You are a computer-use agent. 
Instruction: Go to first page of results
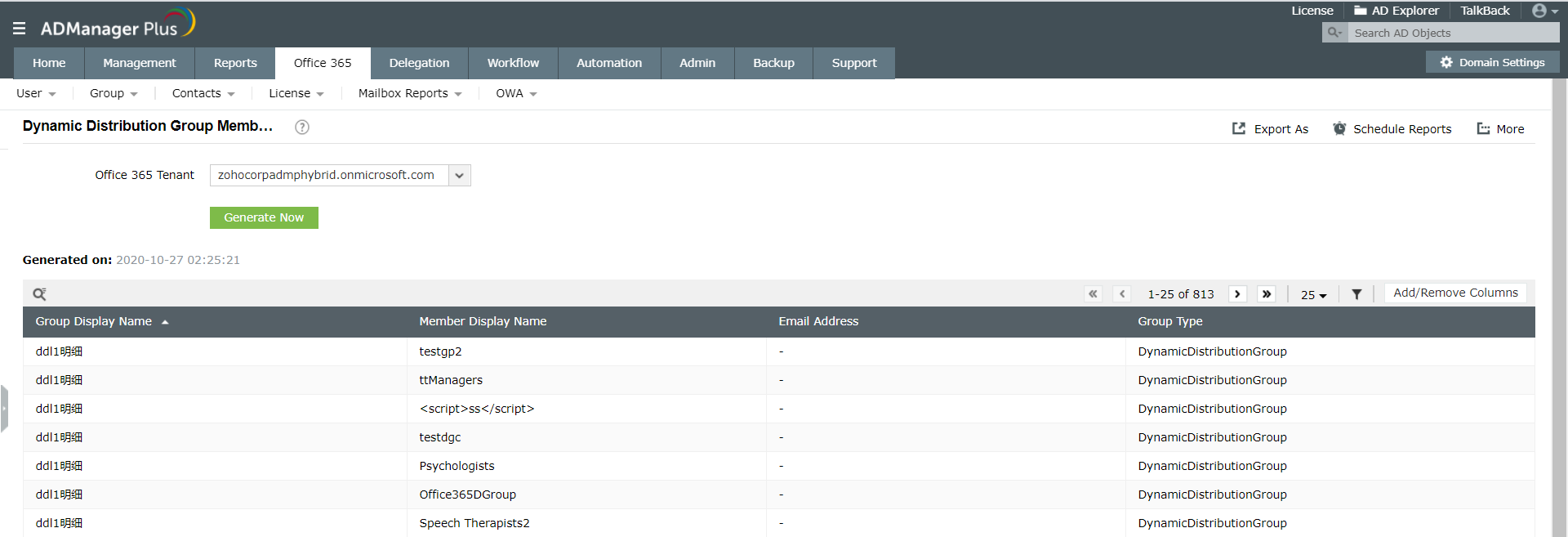[x=1093, y=294]
